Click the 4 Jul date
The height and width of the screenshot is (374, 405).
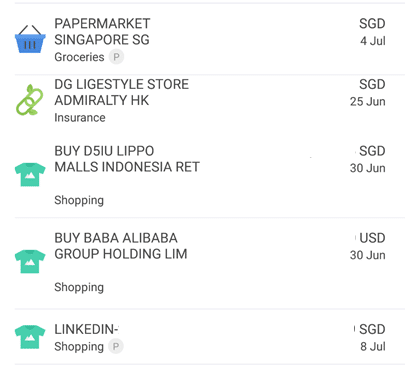[373, 41]
